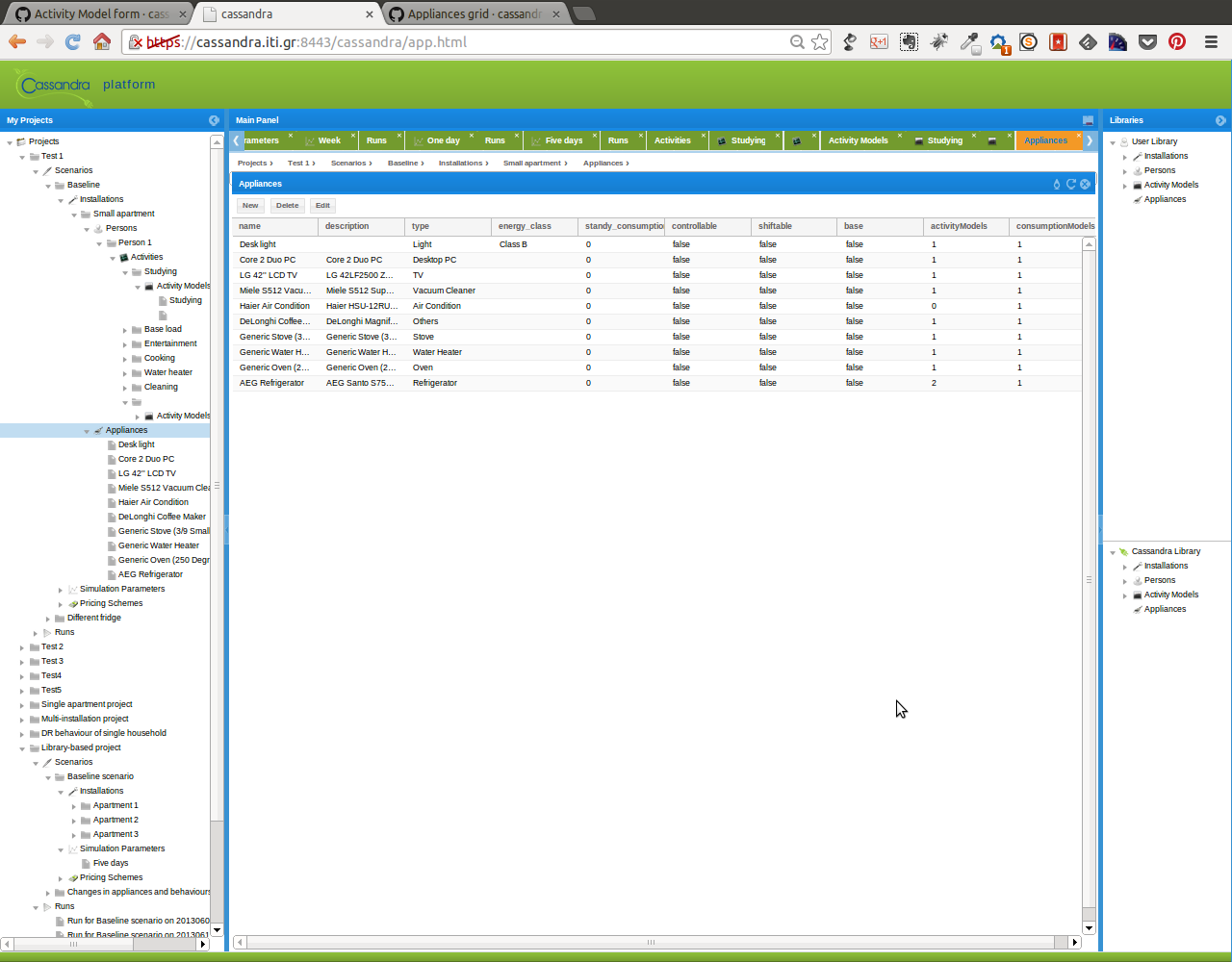Sort by the energy_class column header
The width and height of the screenshot is (1232, 962).
pos(534,226)
